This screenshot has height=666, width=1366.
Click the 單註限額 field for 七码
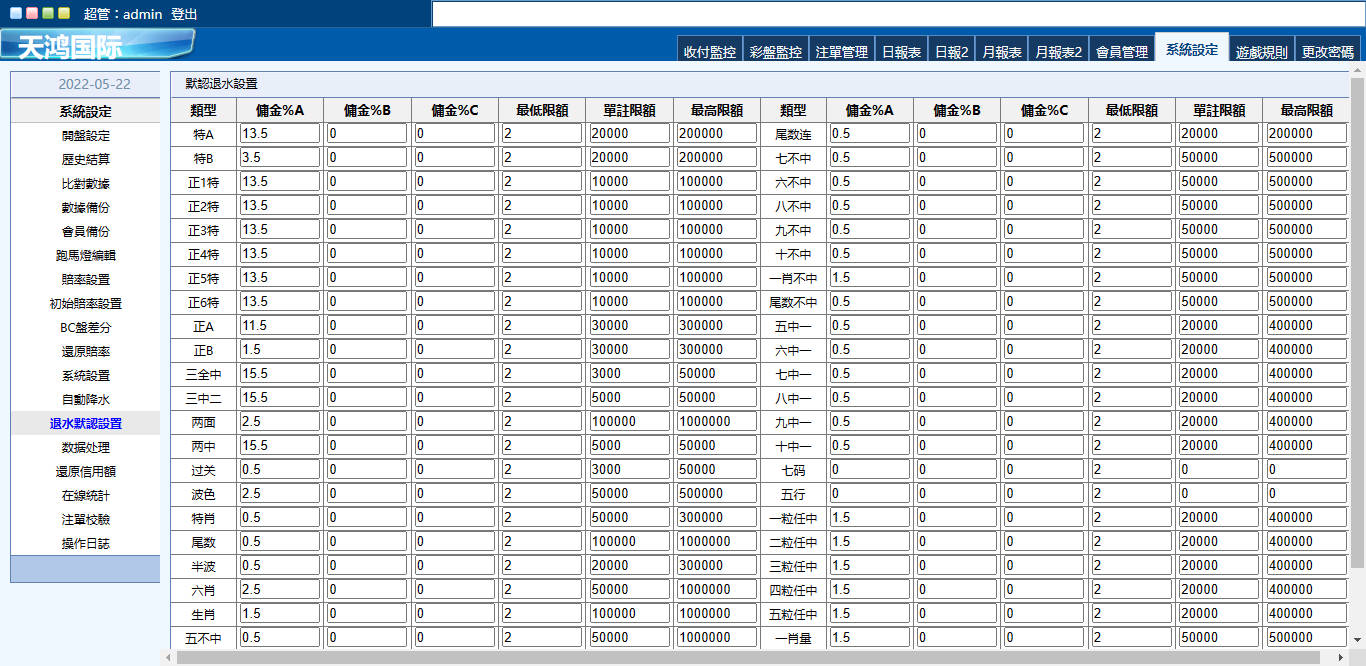(x=1219, y=469)
